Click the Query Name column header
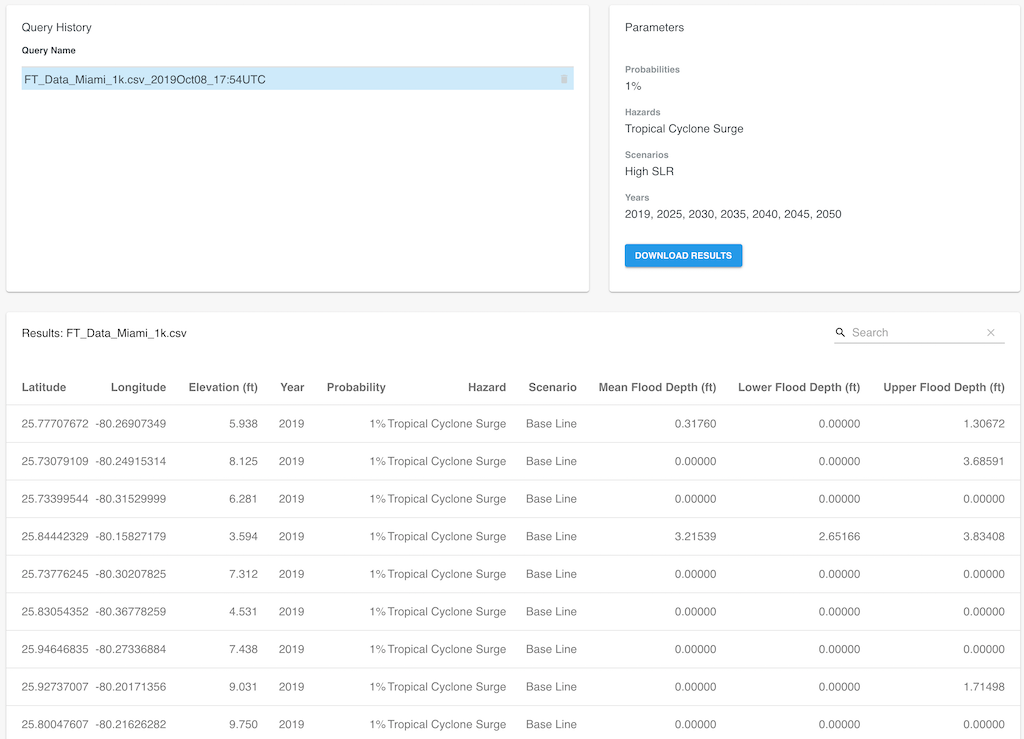Image resolution: width=1024 pixels, height=739 pixels. 49,50
